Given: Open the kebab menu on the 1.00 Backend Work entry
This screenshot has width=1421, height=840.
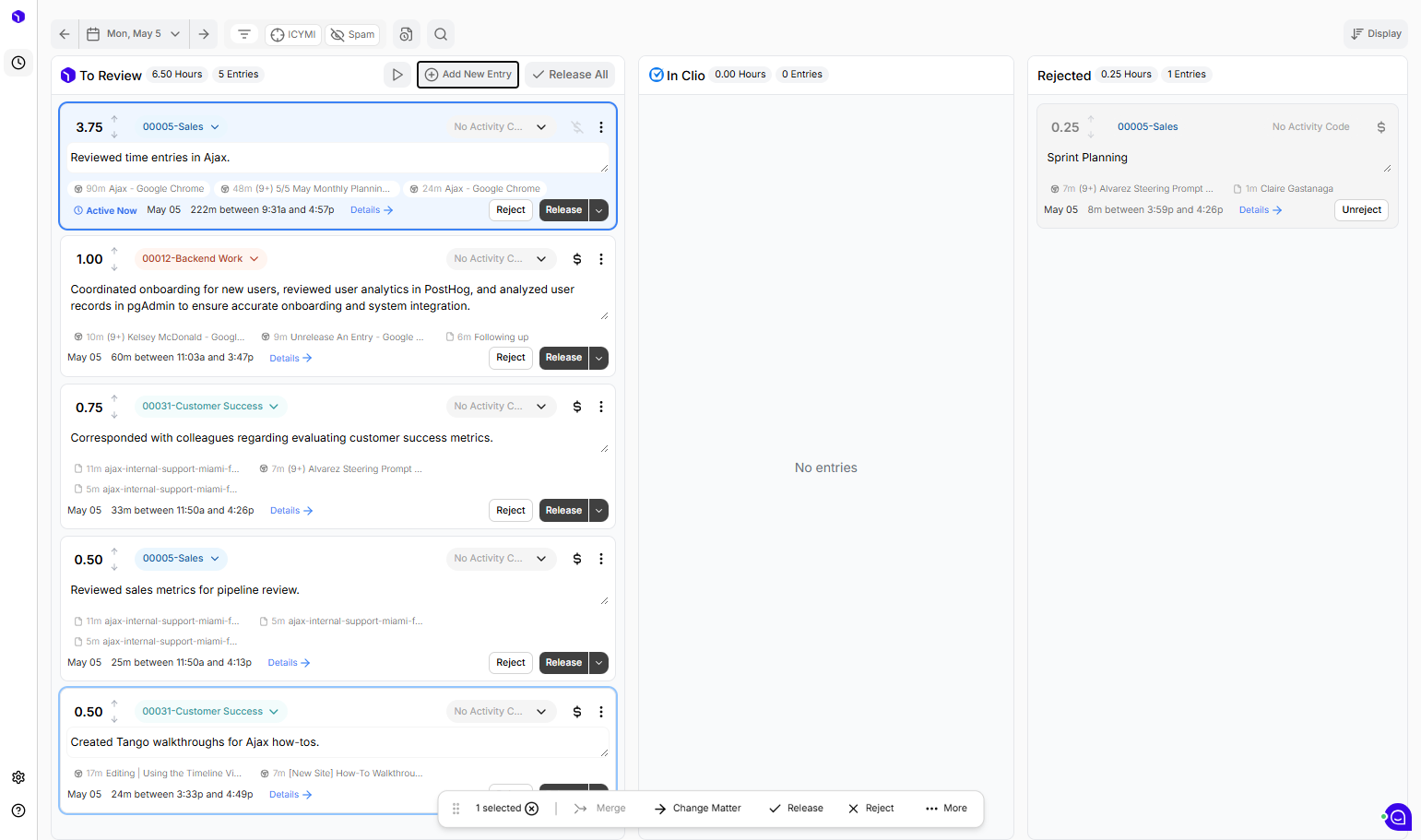Looking at the screenshot, I should click(601, 259).
